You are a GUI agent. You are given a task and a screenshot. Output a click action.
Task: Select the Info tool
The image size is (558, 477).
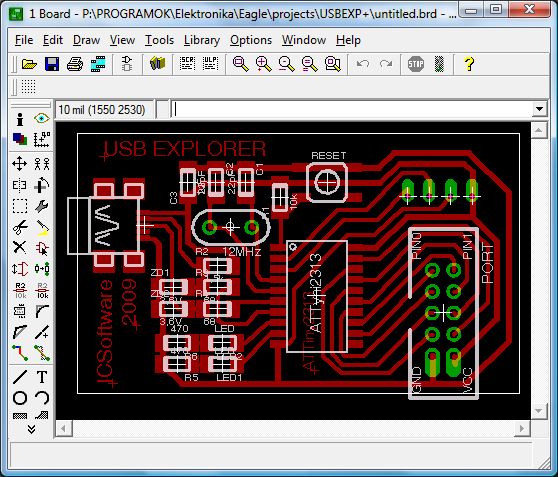pos(20,119)
